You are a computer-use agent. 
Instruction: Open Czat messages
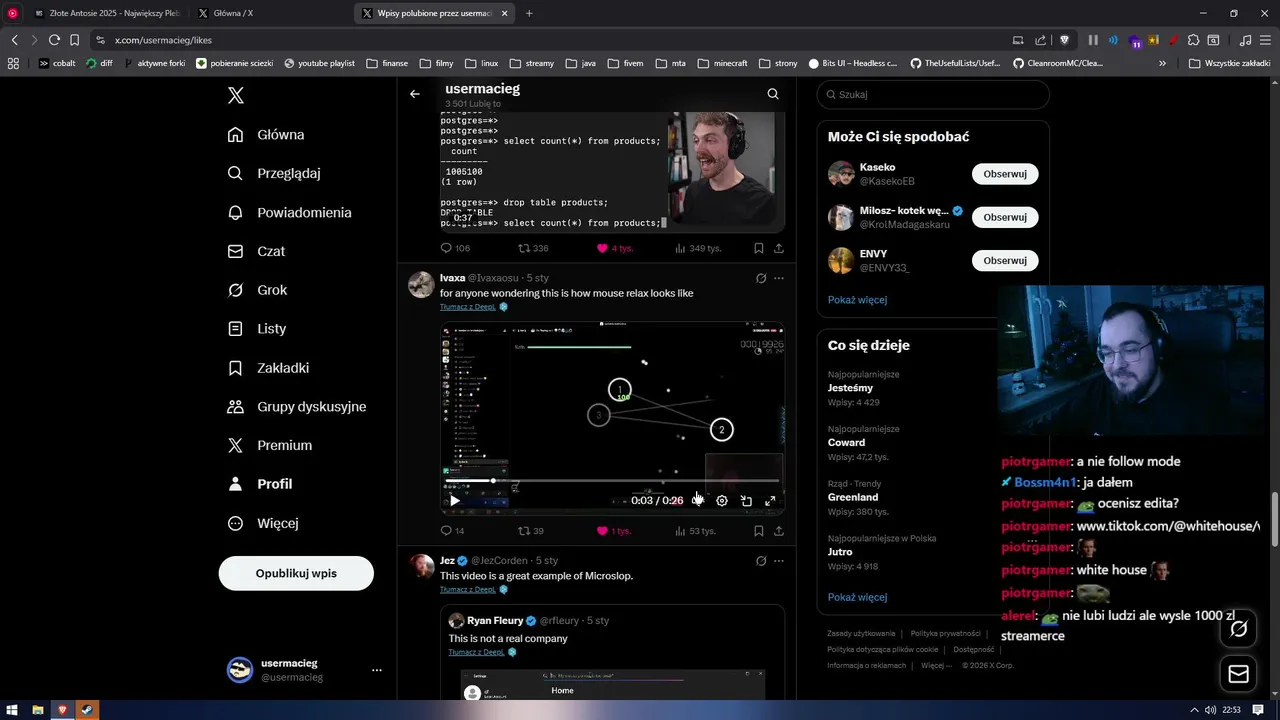click(x=256, y=251)
